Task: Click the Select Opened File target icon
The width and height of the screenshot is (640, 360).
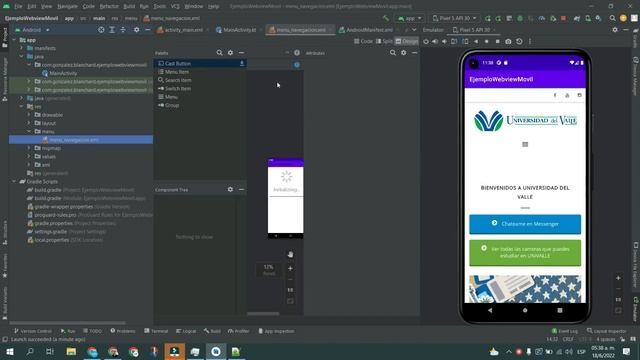Action: point(101,30)
